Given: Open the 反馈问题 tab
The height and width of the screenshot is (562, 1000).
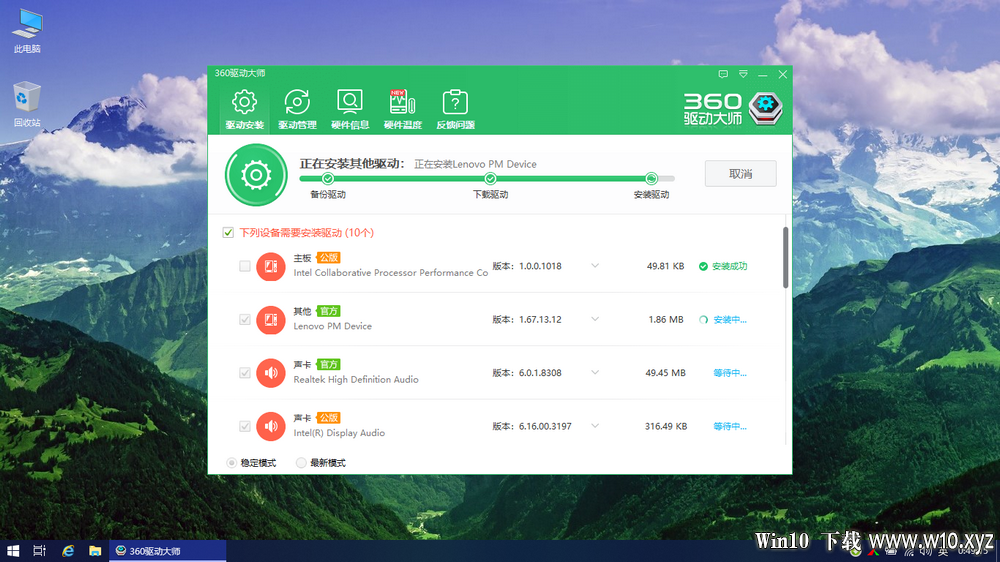Looking at the screenshot, I should click(455, 110).
